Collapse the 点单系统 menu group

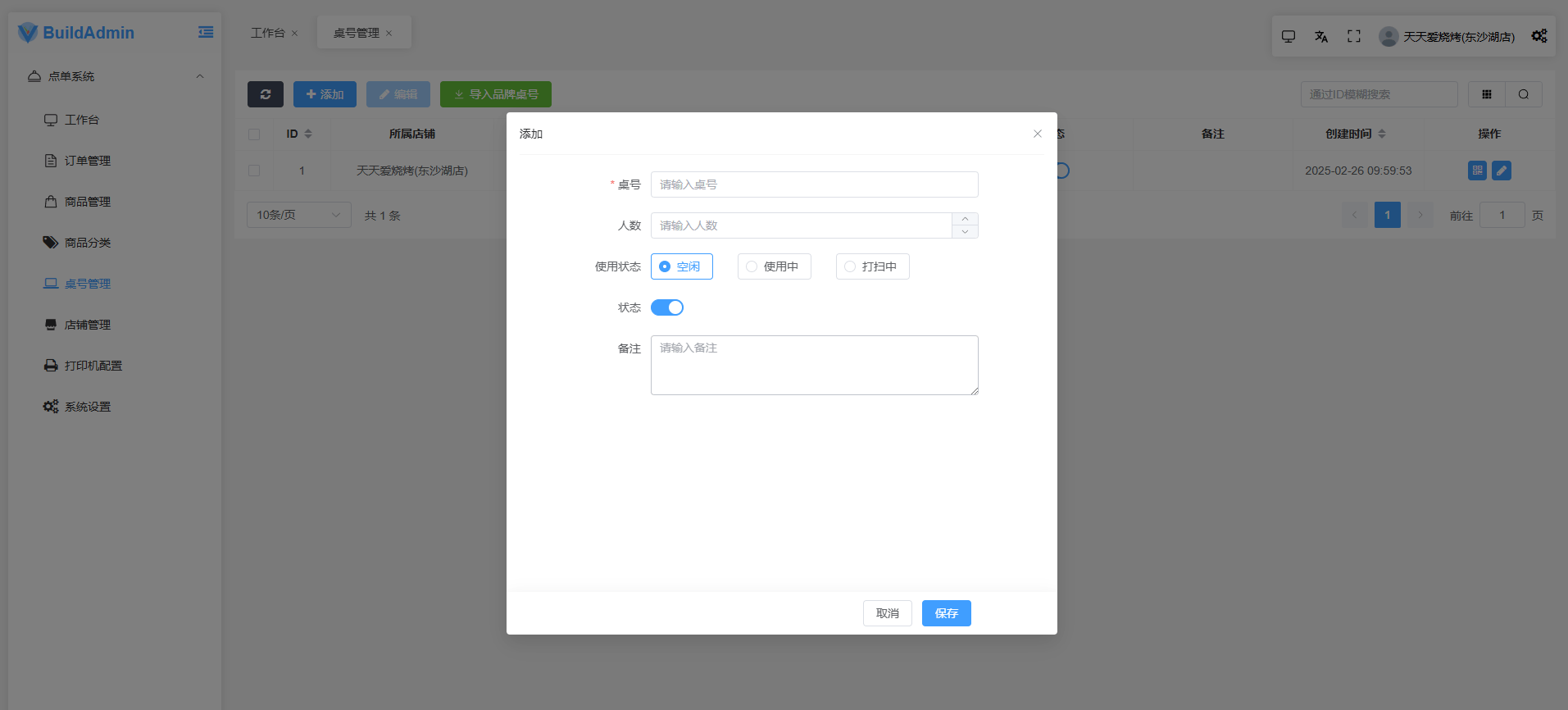[x=116, y=76]
